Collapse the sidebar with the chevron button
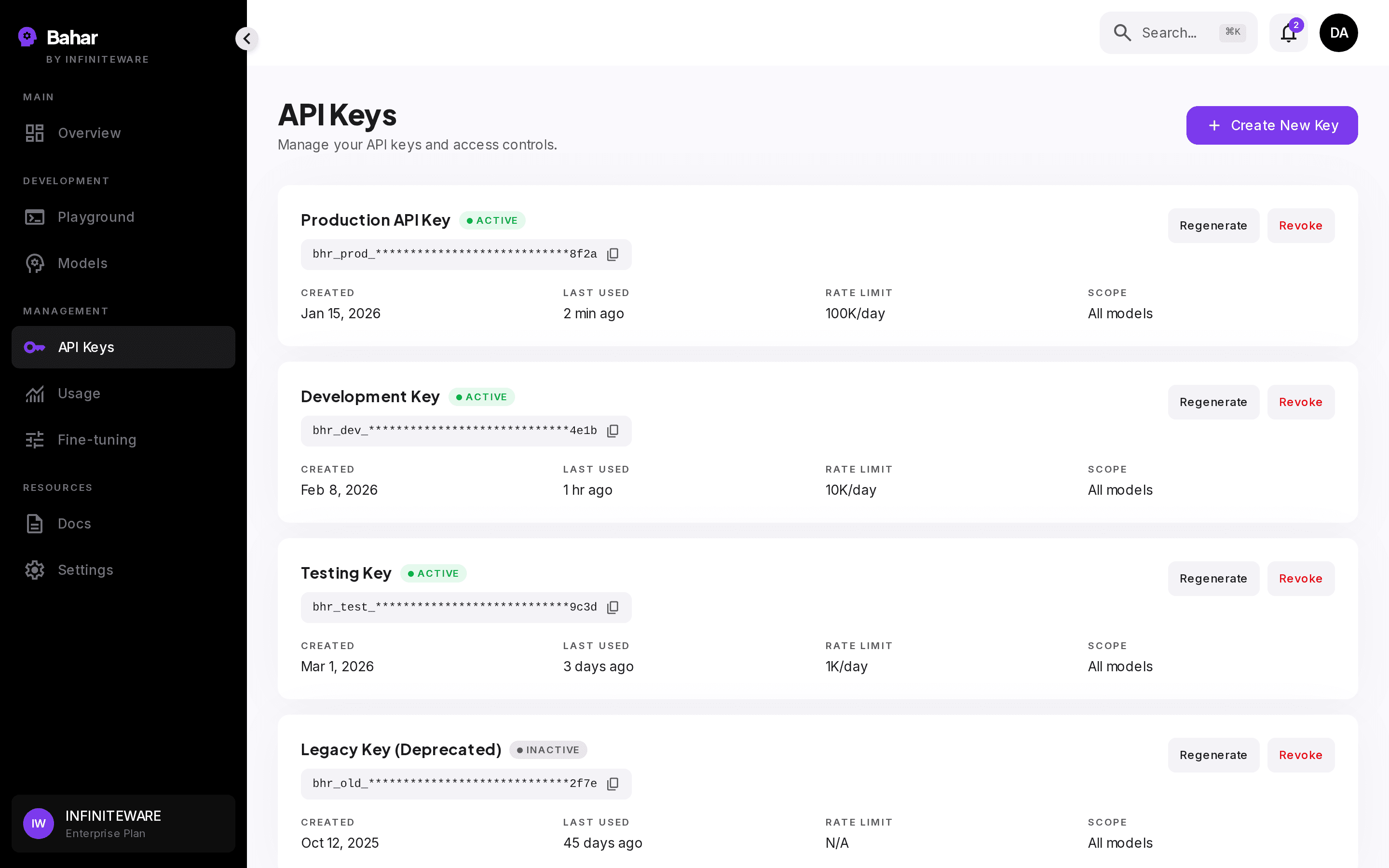The height and width of the screenshot is (868, 1389). (x=247, y=39)
